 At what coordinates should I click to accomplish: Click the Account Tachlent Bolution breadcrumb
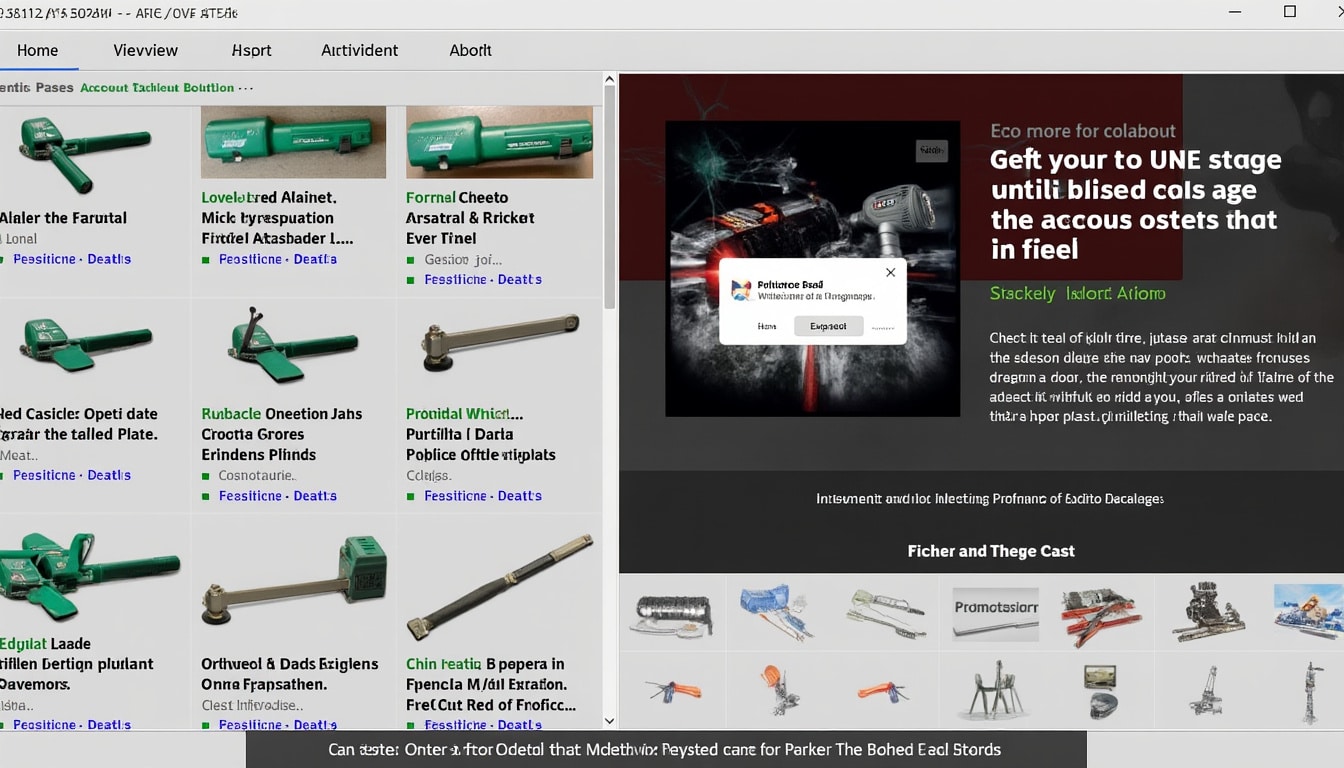tap(157, 88)
